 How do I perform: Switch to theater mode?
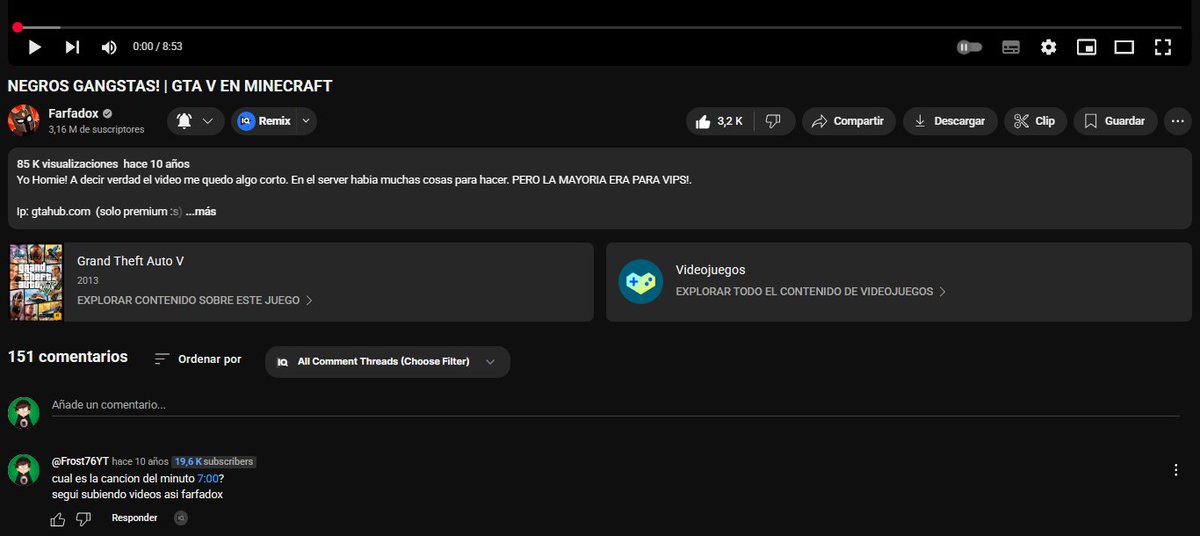[1124, 47]
